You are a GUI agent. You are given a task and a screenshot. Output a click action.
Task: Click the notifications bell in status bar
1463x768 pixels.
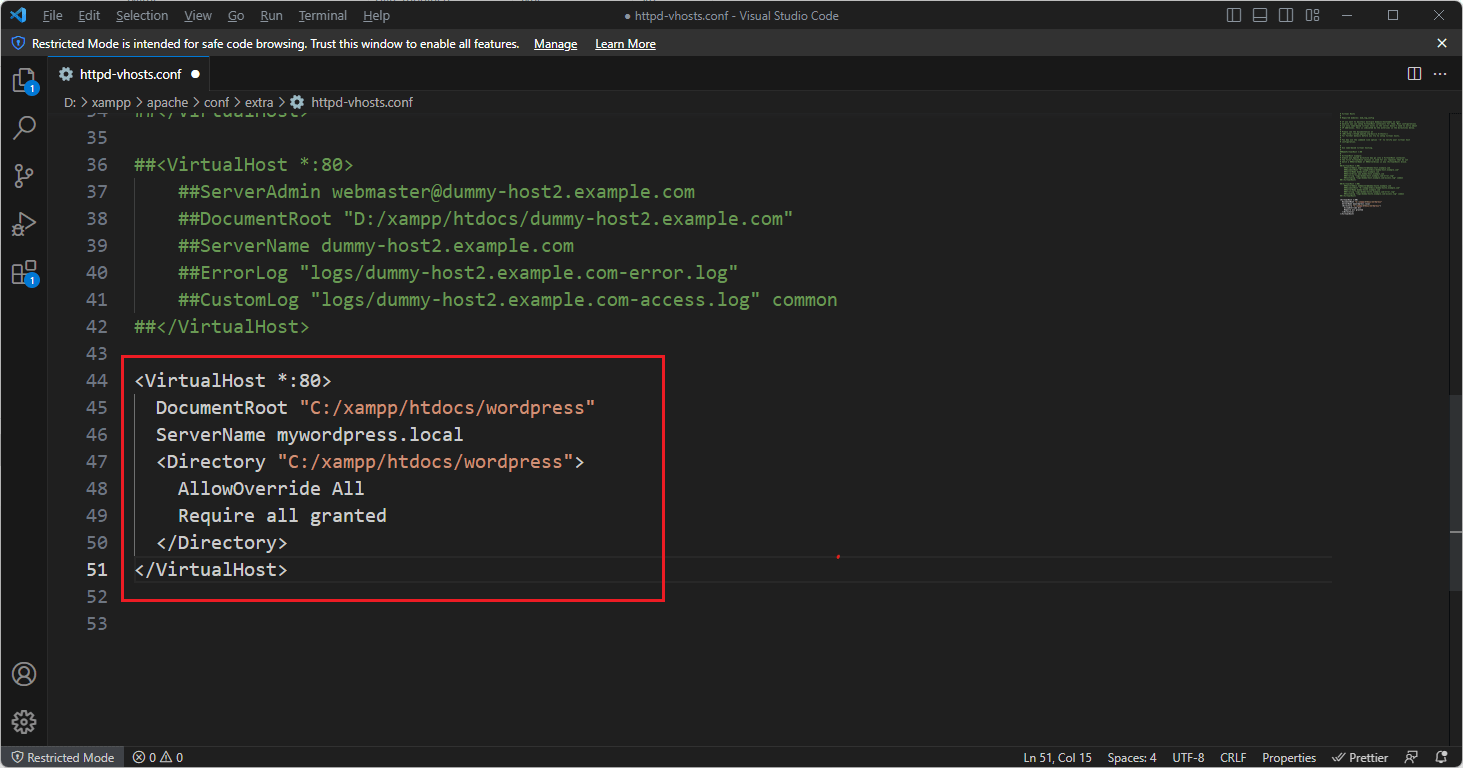click(x=1441, y=757)
